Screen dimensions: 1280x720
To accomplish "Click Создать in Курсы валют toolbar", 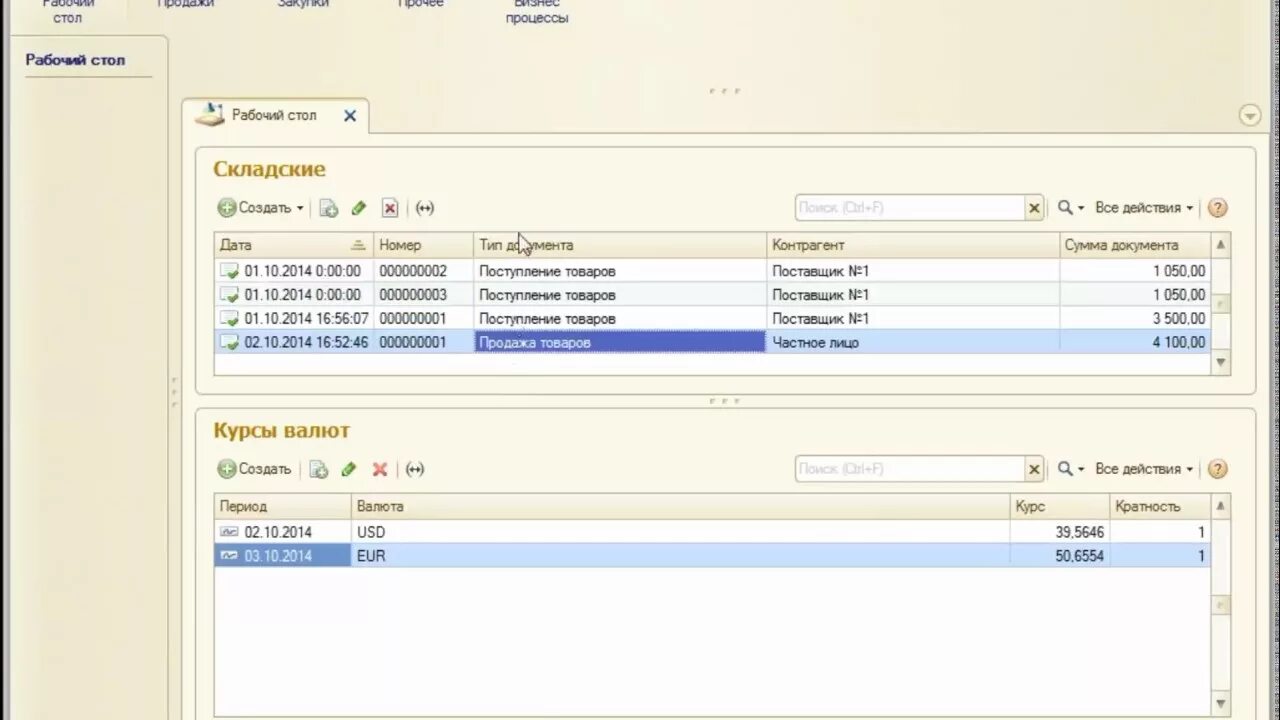I will [255, 469].
